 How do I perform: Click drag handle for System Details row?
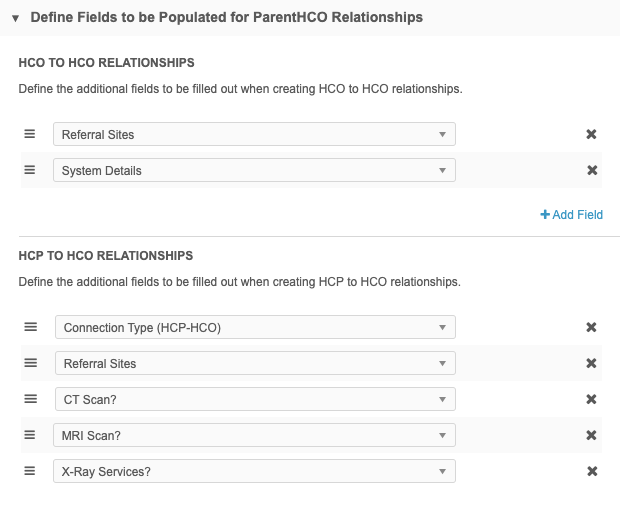pyautogui.click(x=30, y=170)
